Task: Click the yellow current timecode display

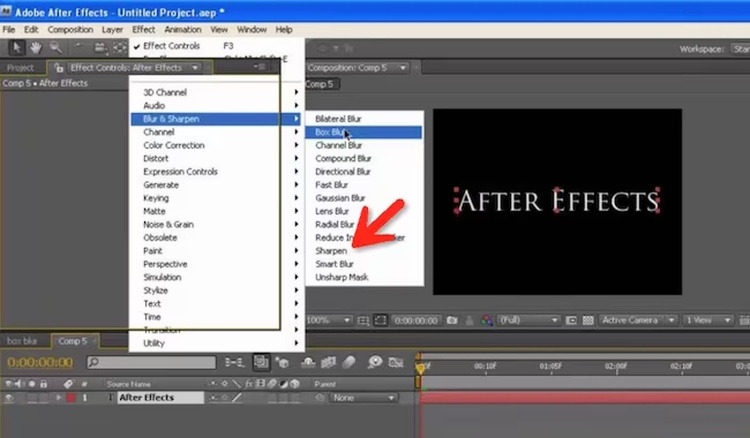Action: 39,362
